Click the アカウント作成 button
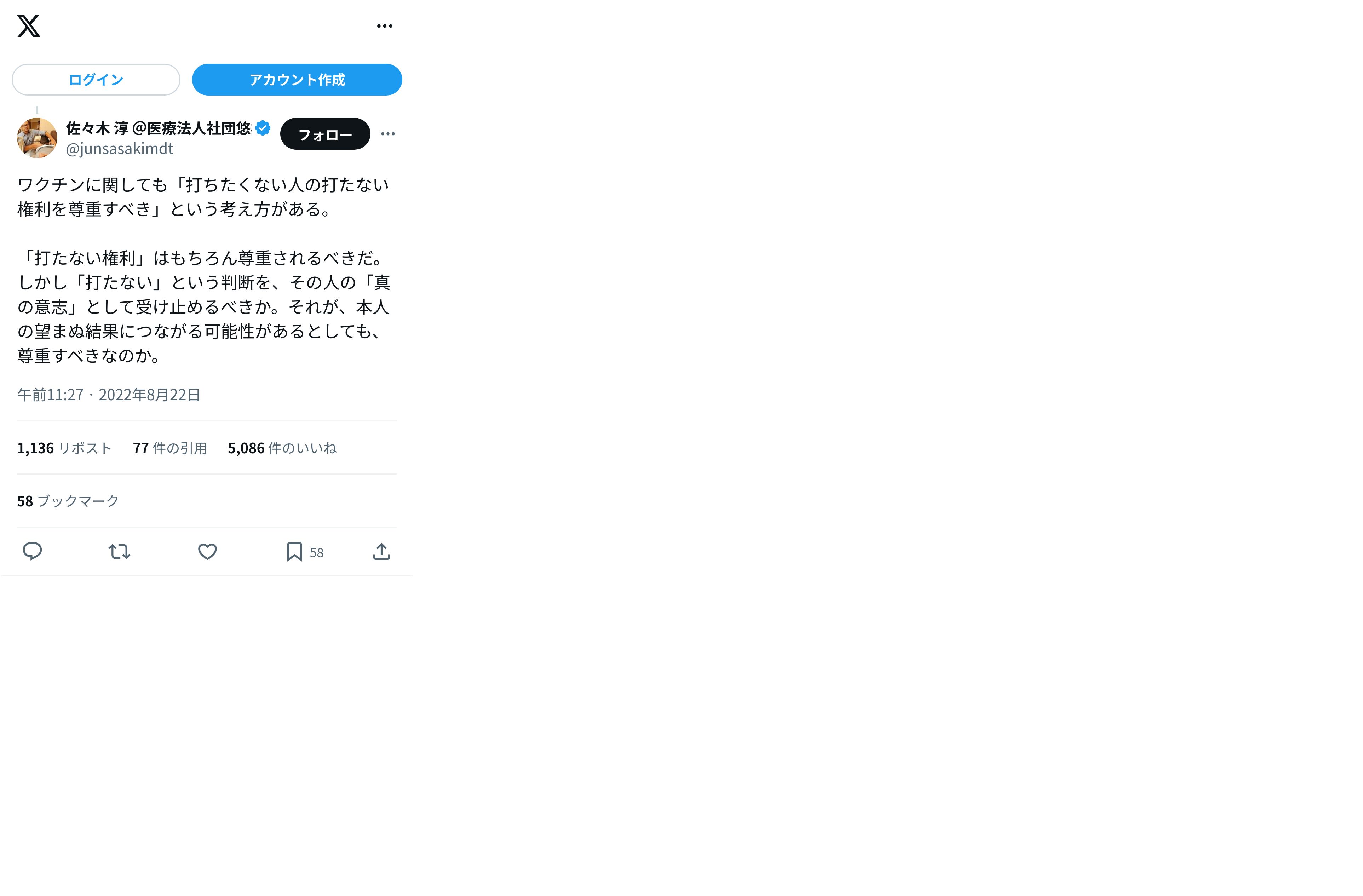Viewport: 1363px width, 896px height. 297,80
